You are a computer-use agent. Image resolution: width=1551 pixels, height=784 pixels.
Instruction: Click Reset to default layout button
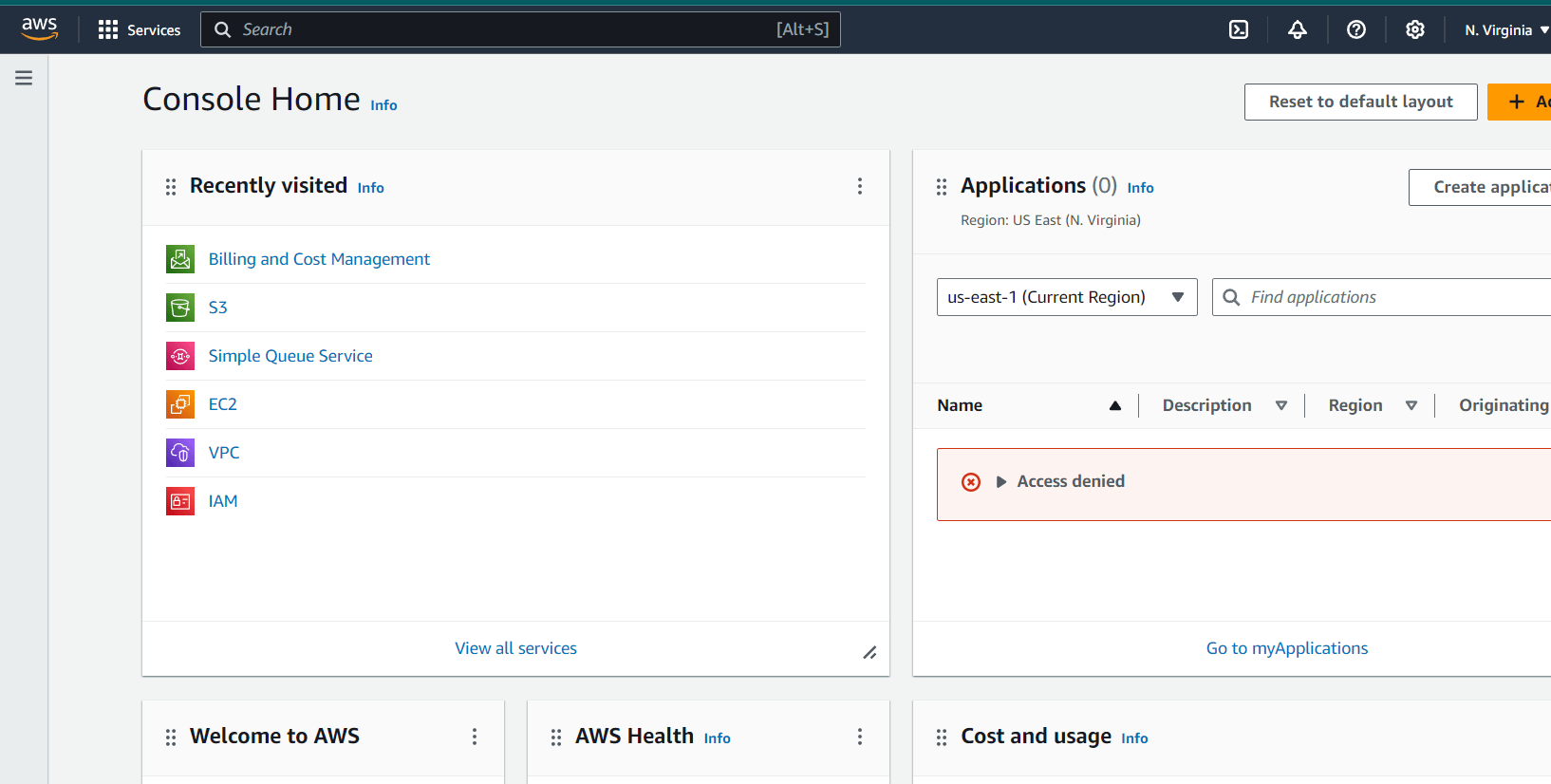1360,102
